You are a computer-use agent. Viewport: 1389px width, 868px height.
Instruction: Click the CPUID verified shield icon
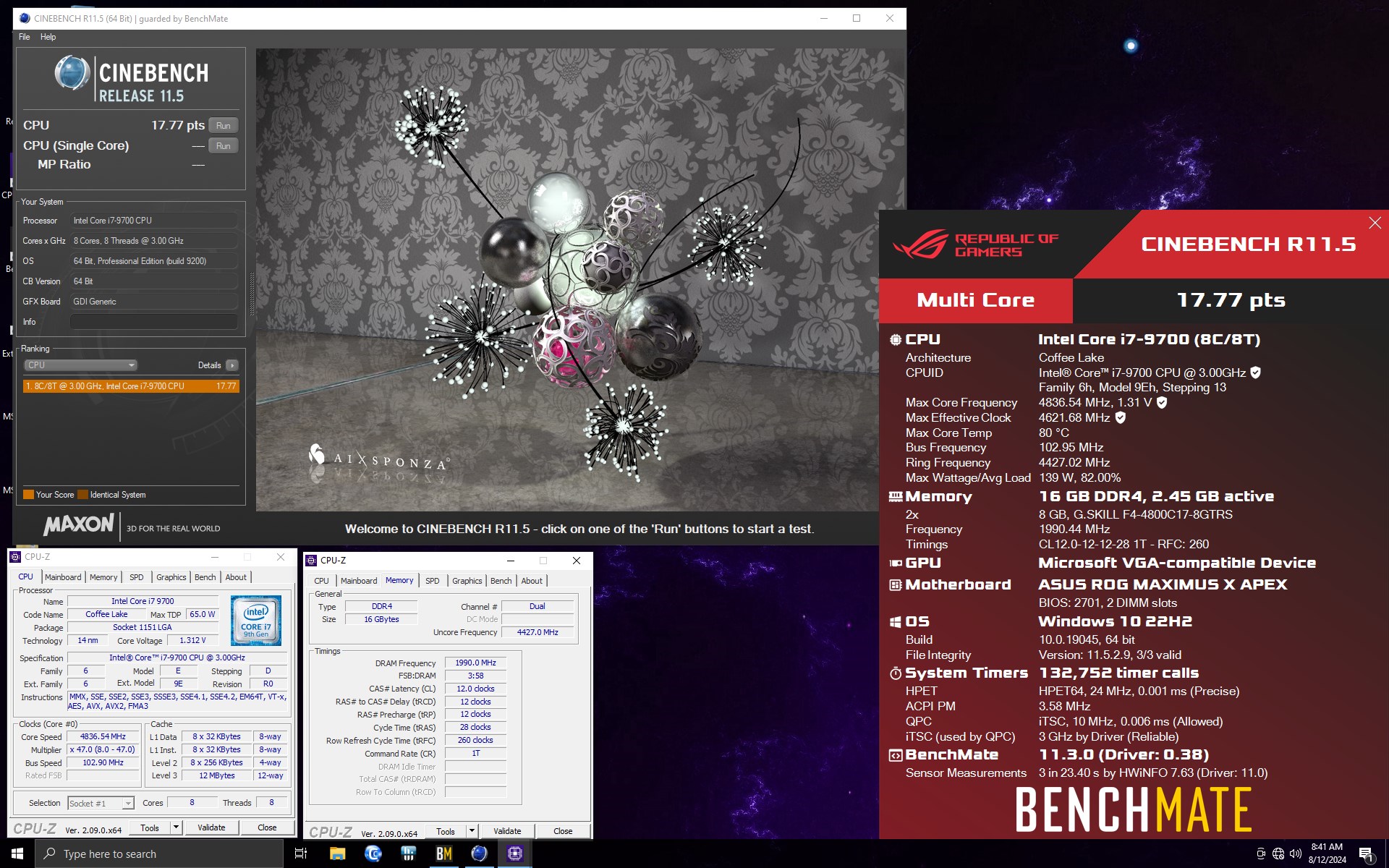(x=1256, y=373)
